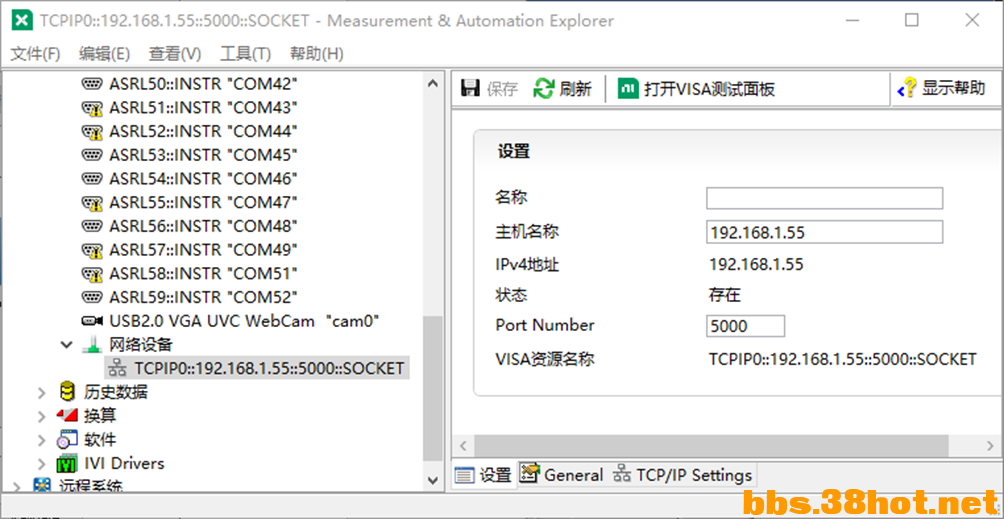This screenshot has height=519, width=1004.
Task: Open the 查看(V) menu
Action: (175, 54)
